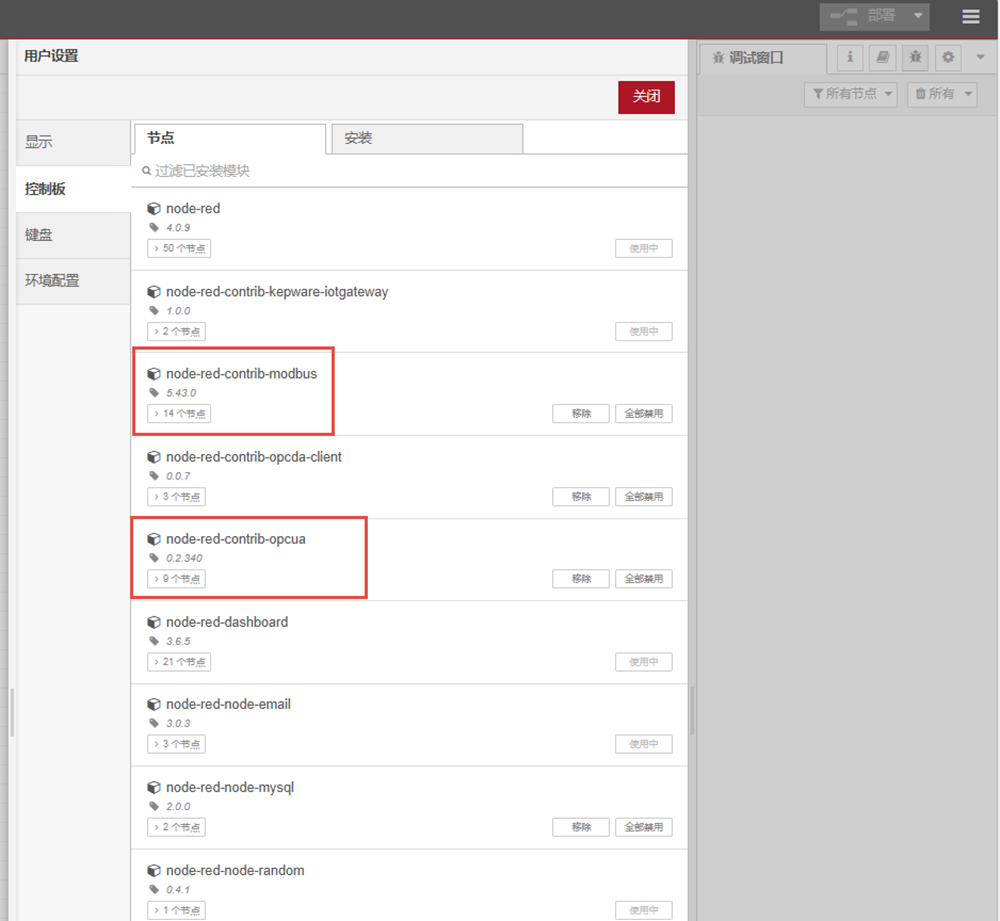1000x921 pixels.
Task: Click the 使用中 button for node-red
Action: (x=643, y=248)
